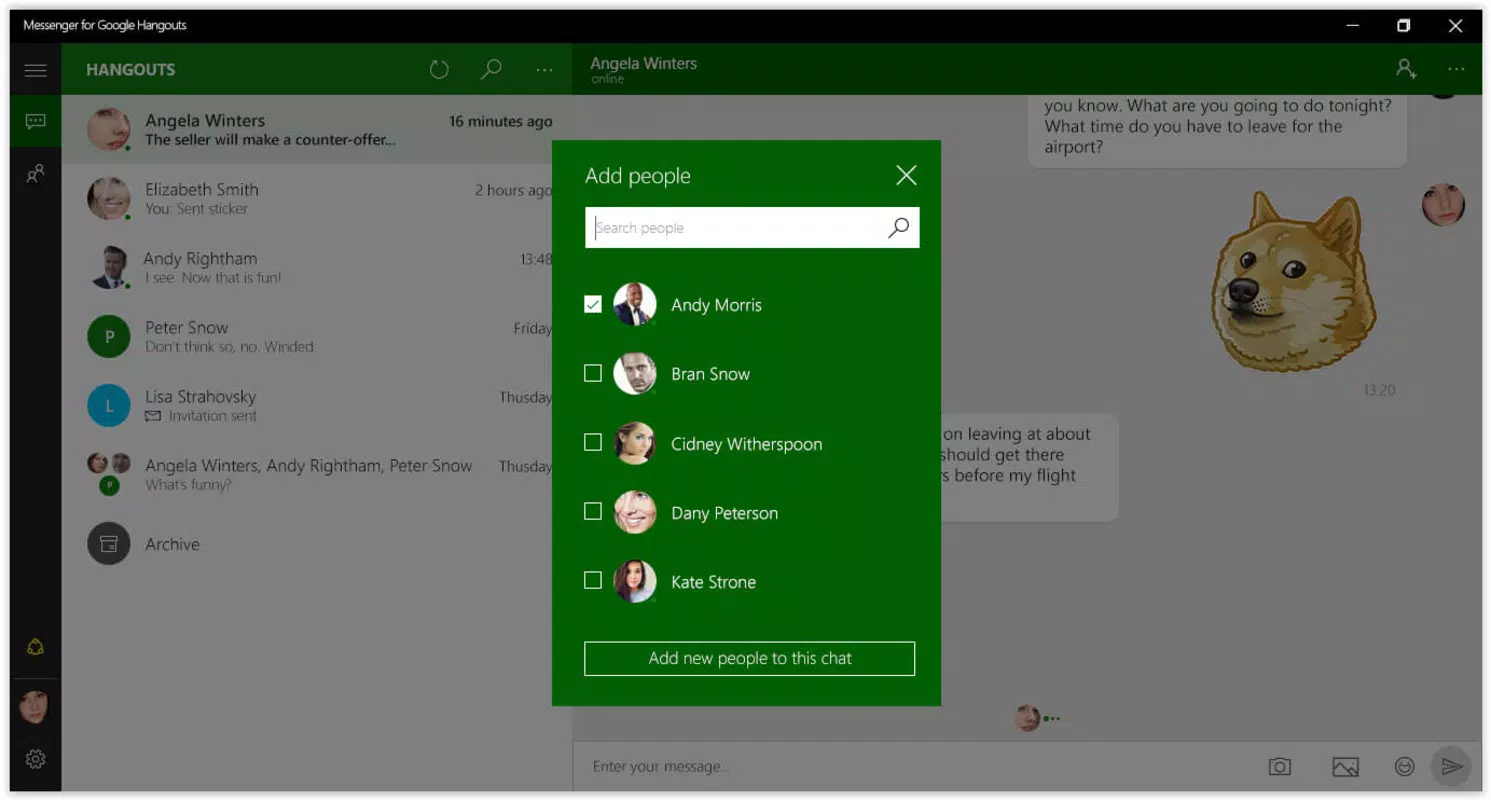Open the Angela Winters conversation
The height and width of the screenshot is (800, 1491).
[316, 130]
